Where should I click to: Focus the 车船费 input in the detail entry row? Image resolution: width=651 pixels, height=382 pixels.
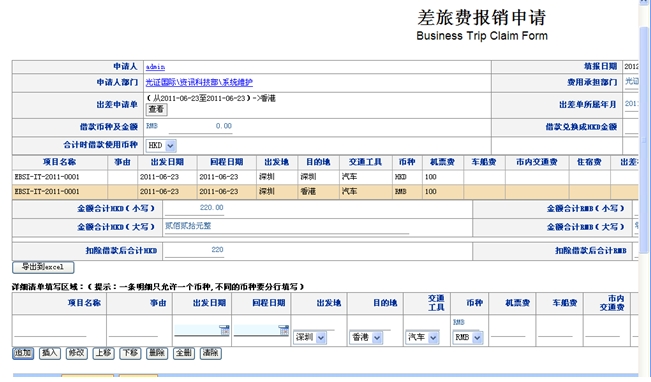pos(556,331)
